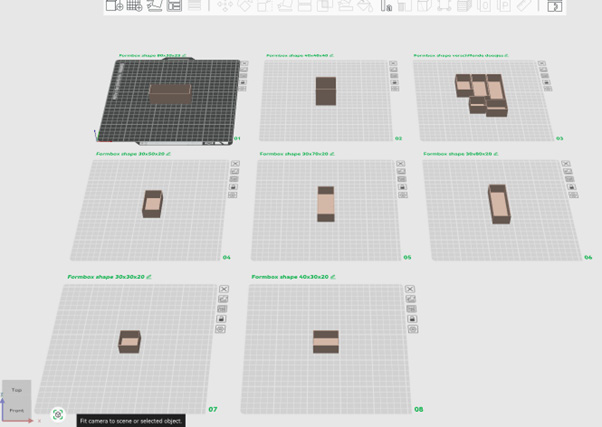Click the Front face of view cube

point(17,410)
